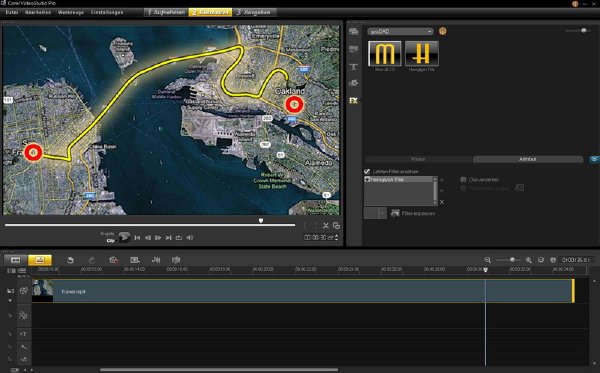Expand the filter preset dropdown arrow
This screenshot has height=373, width=600.
(382, 213)
